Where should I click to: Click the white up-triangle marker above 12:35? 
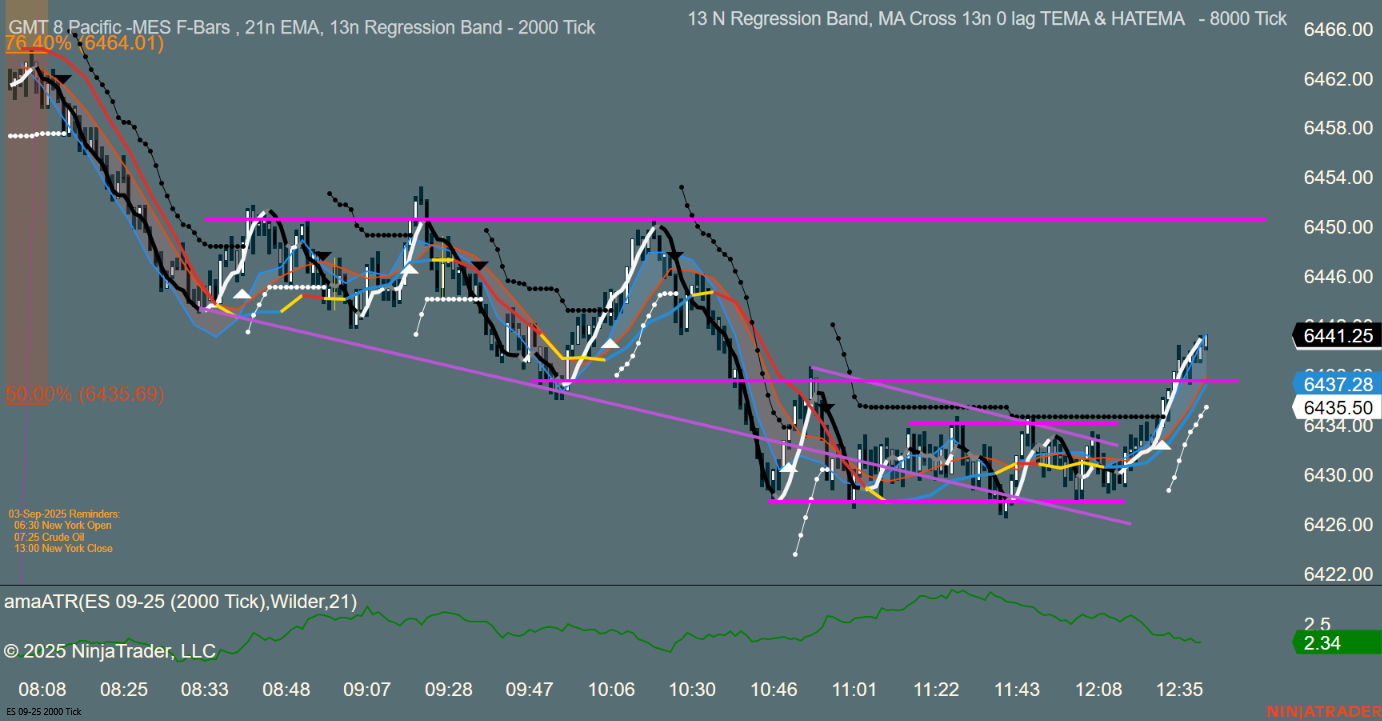[1160, 443]
